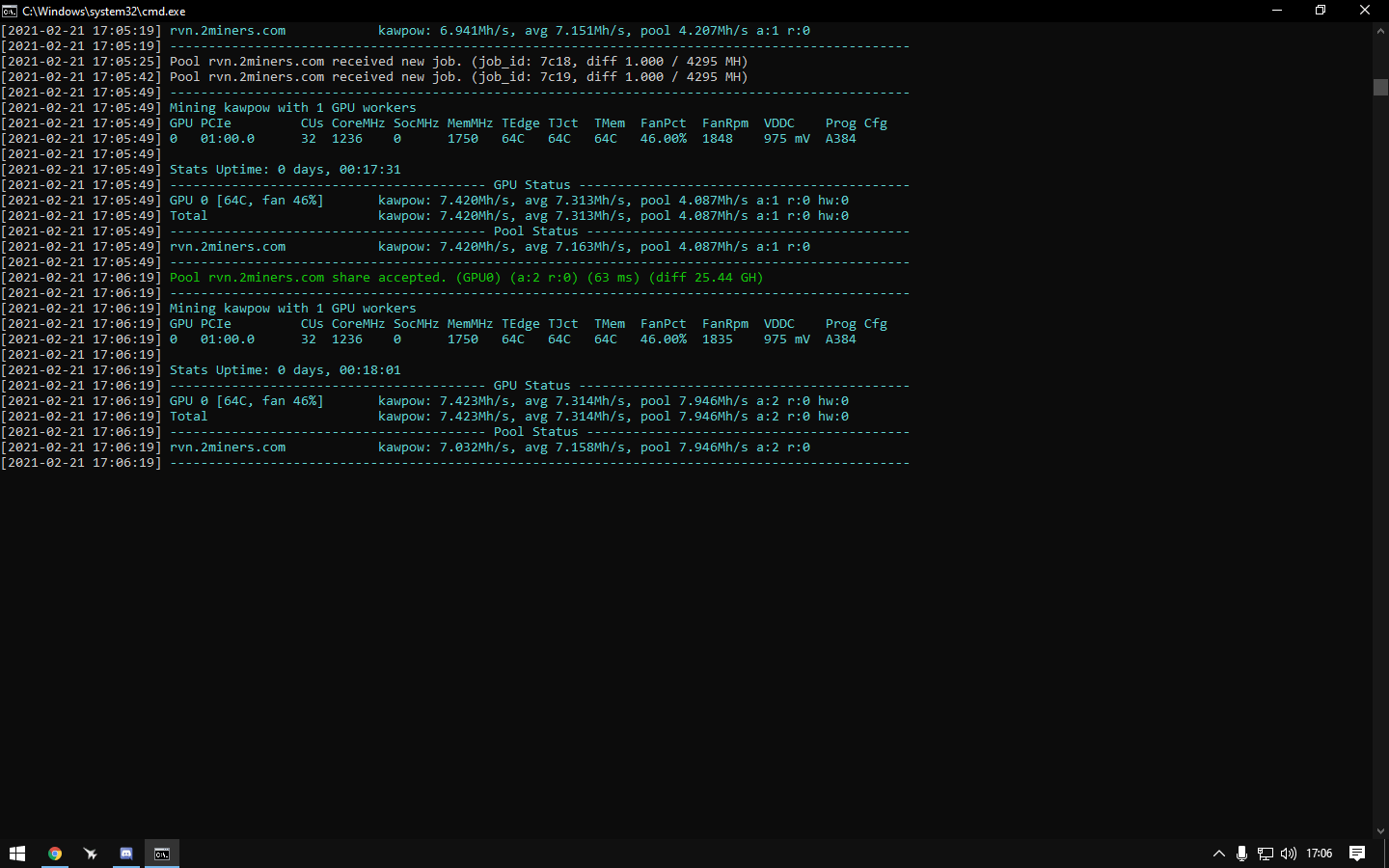Viewport: 1389px width, 868px height.
Task: Click the "job_id: 7c18" new job line
Action: click(459, 62)
